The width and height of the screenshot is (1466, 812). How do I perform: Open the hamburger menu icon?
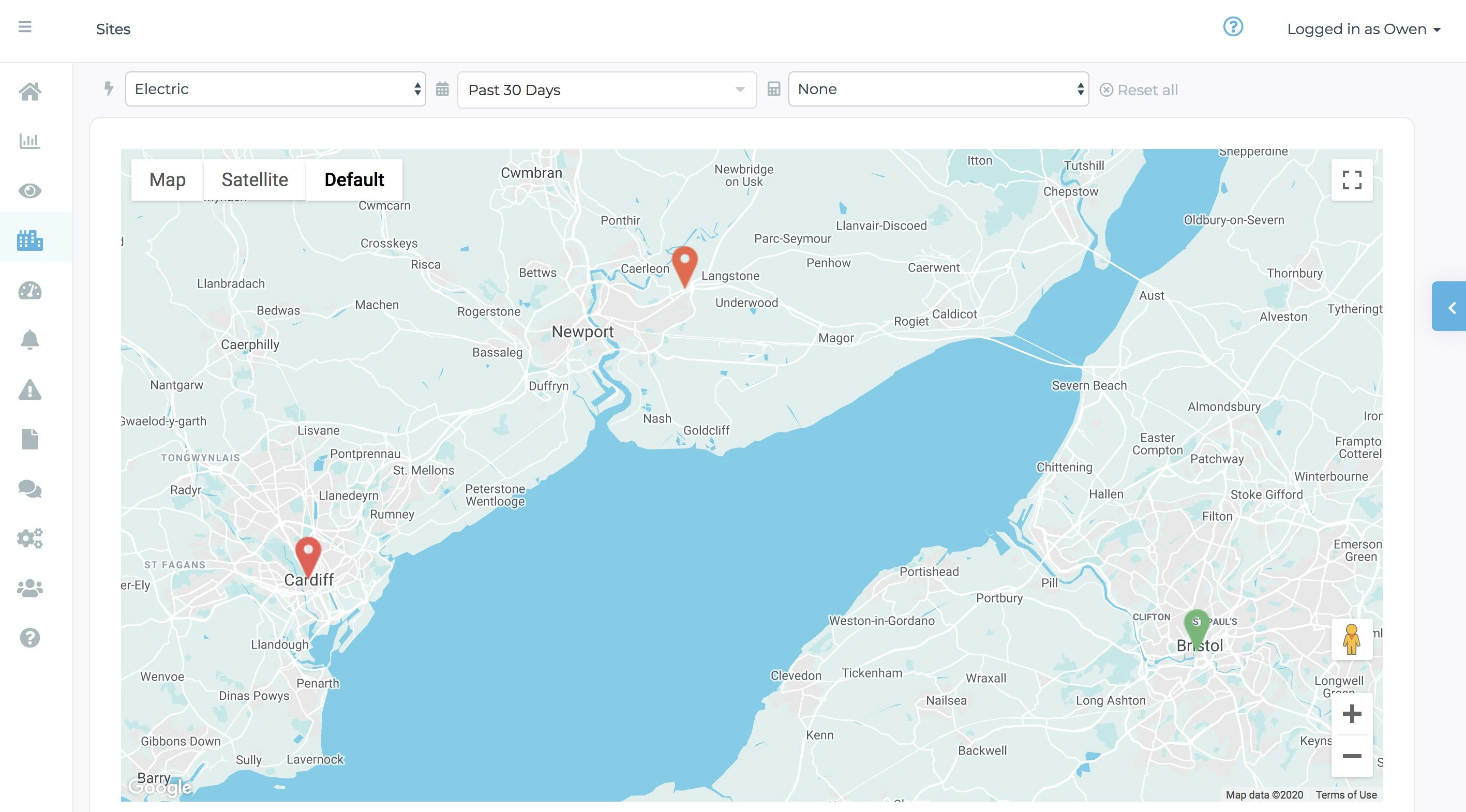tap(24, 27)
